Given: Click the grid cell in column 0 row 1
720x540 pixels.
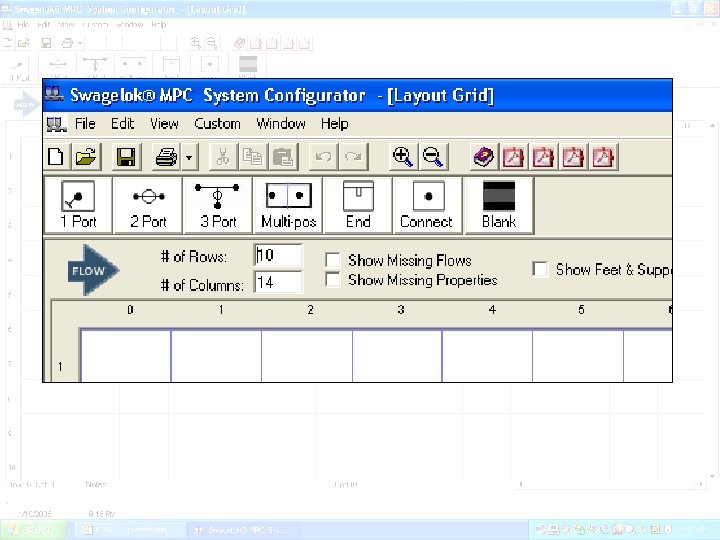Looking at the screenshot, I should [x=126, y=356].
